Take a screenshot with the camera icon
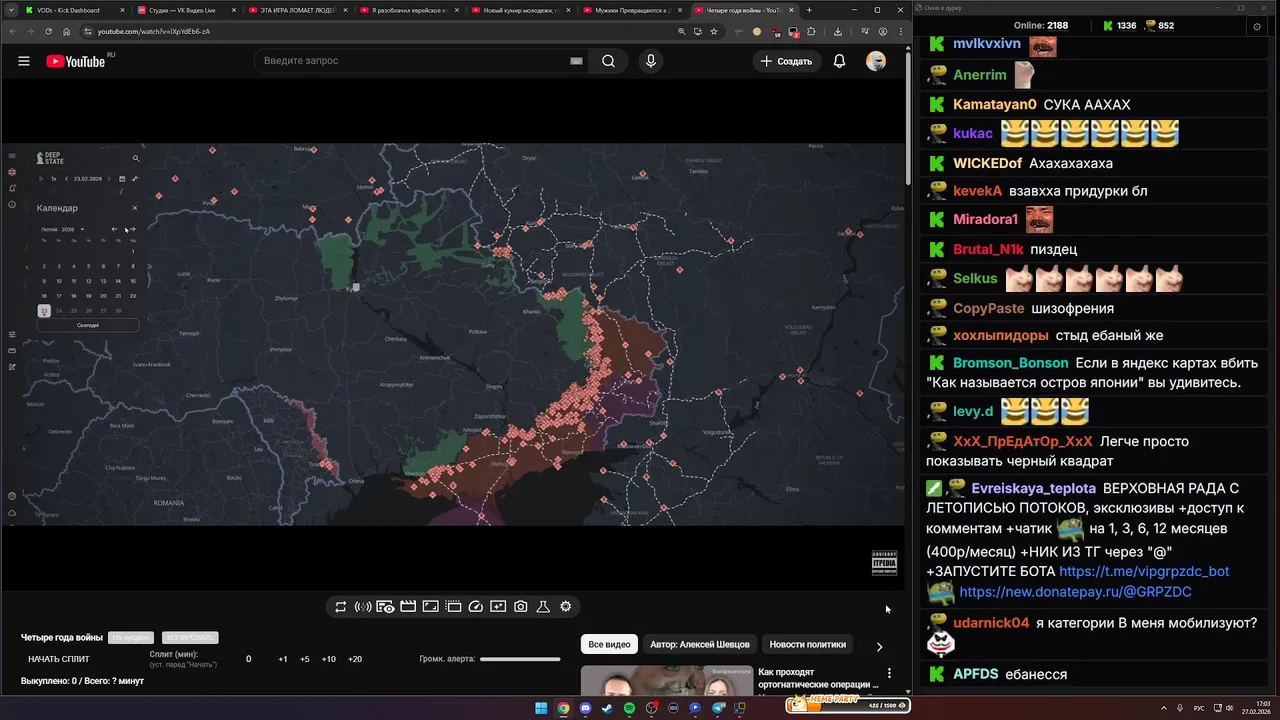 [521, 607]
